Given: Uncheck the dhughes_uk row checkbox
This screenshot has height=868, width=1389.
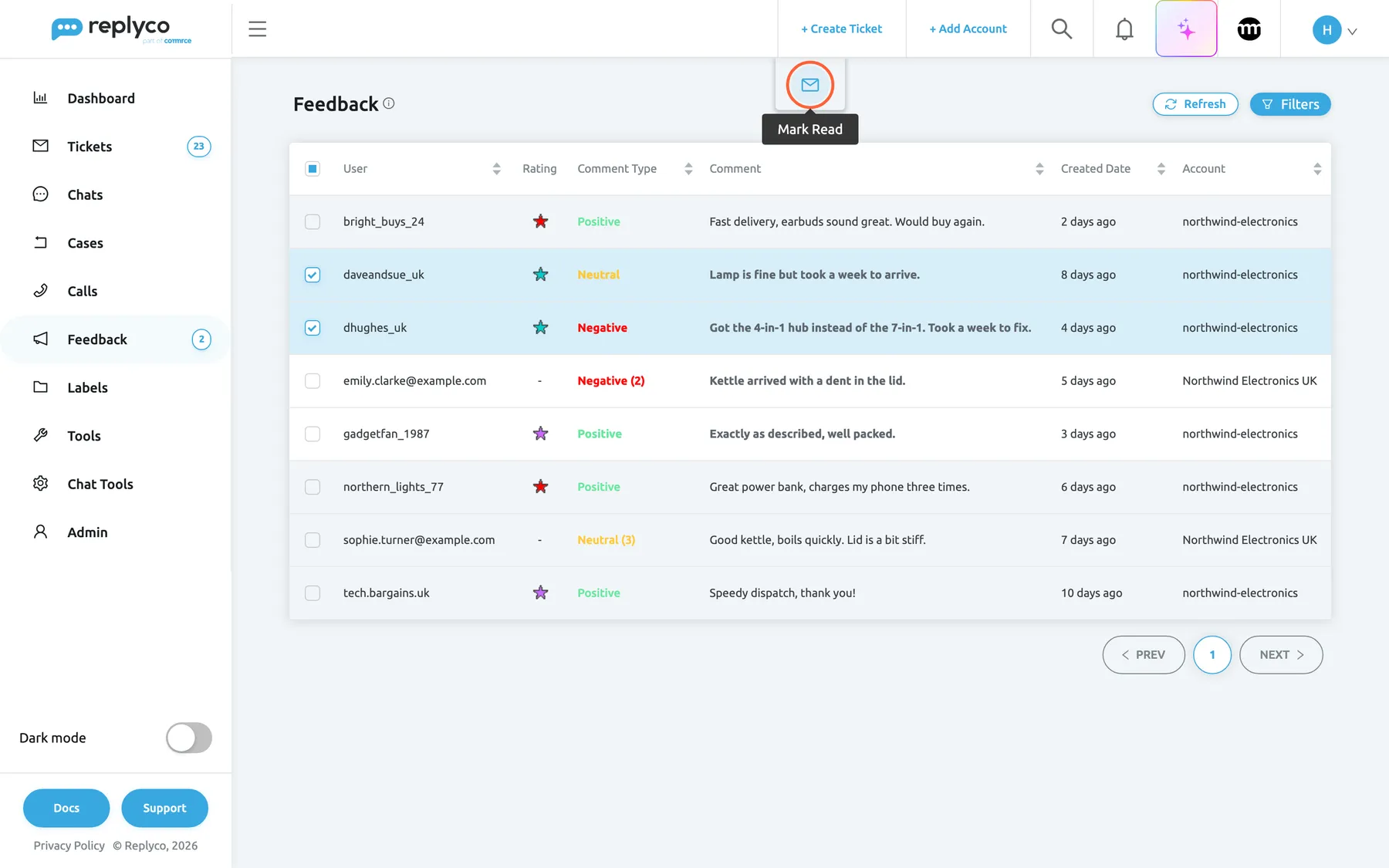Looking at the screenshot, I should [x=313, y=328].
